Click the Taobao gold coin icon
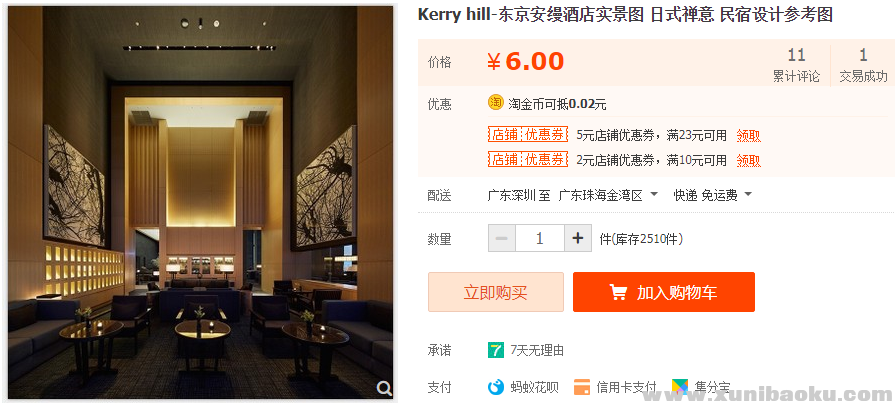 [495, 103]
